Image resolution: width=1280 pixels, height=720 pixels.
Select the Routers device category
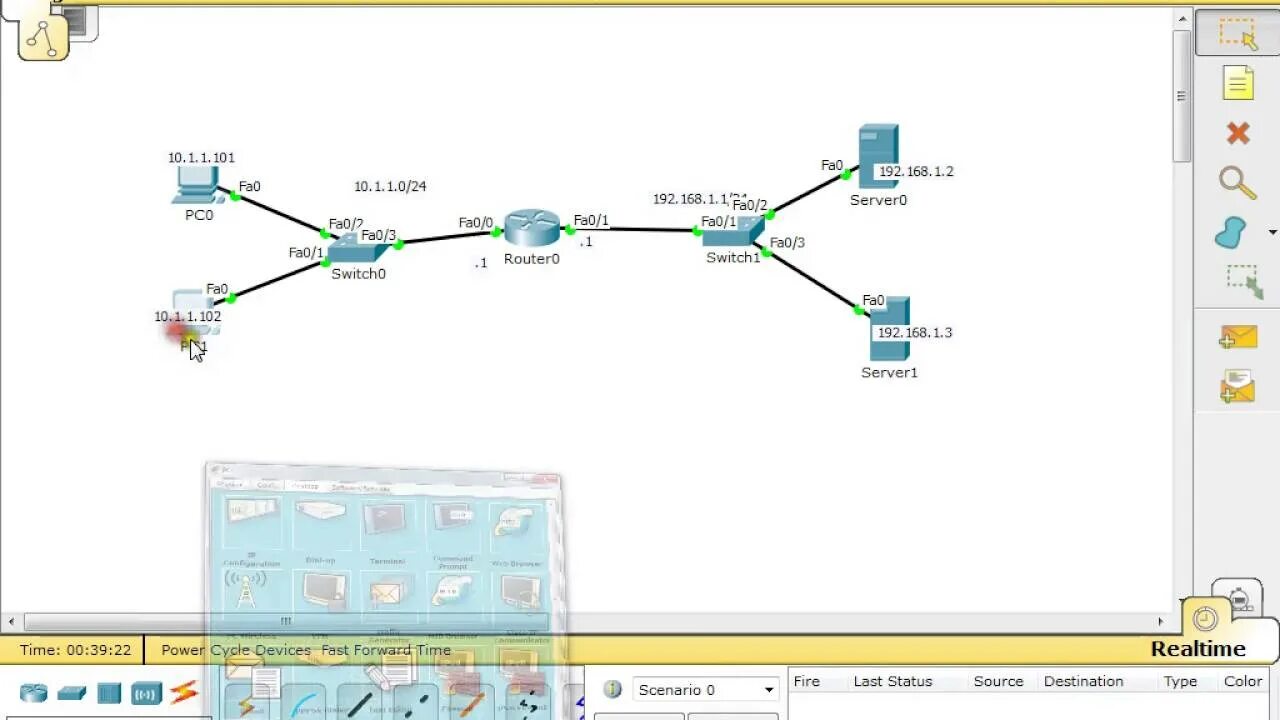[34, 692]
